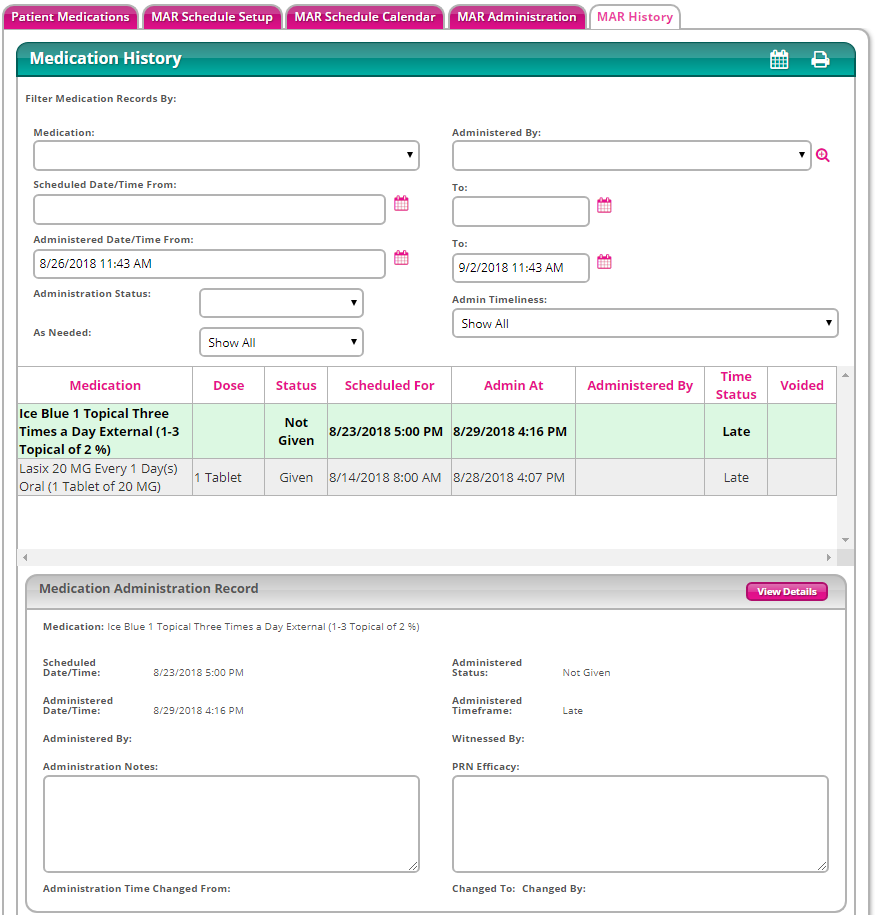Click the table's scroll up arrow
The width and height of the screenshot is (875, 915).
(x=845, y=375)
